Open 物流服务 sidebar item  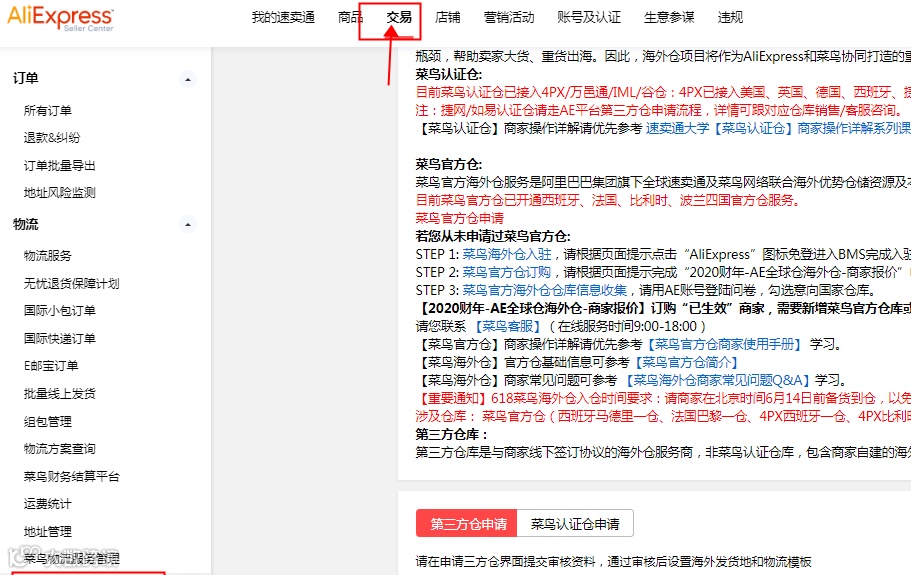point(48,256)
